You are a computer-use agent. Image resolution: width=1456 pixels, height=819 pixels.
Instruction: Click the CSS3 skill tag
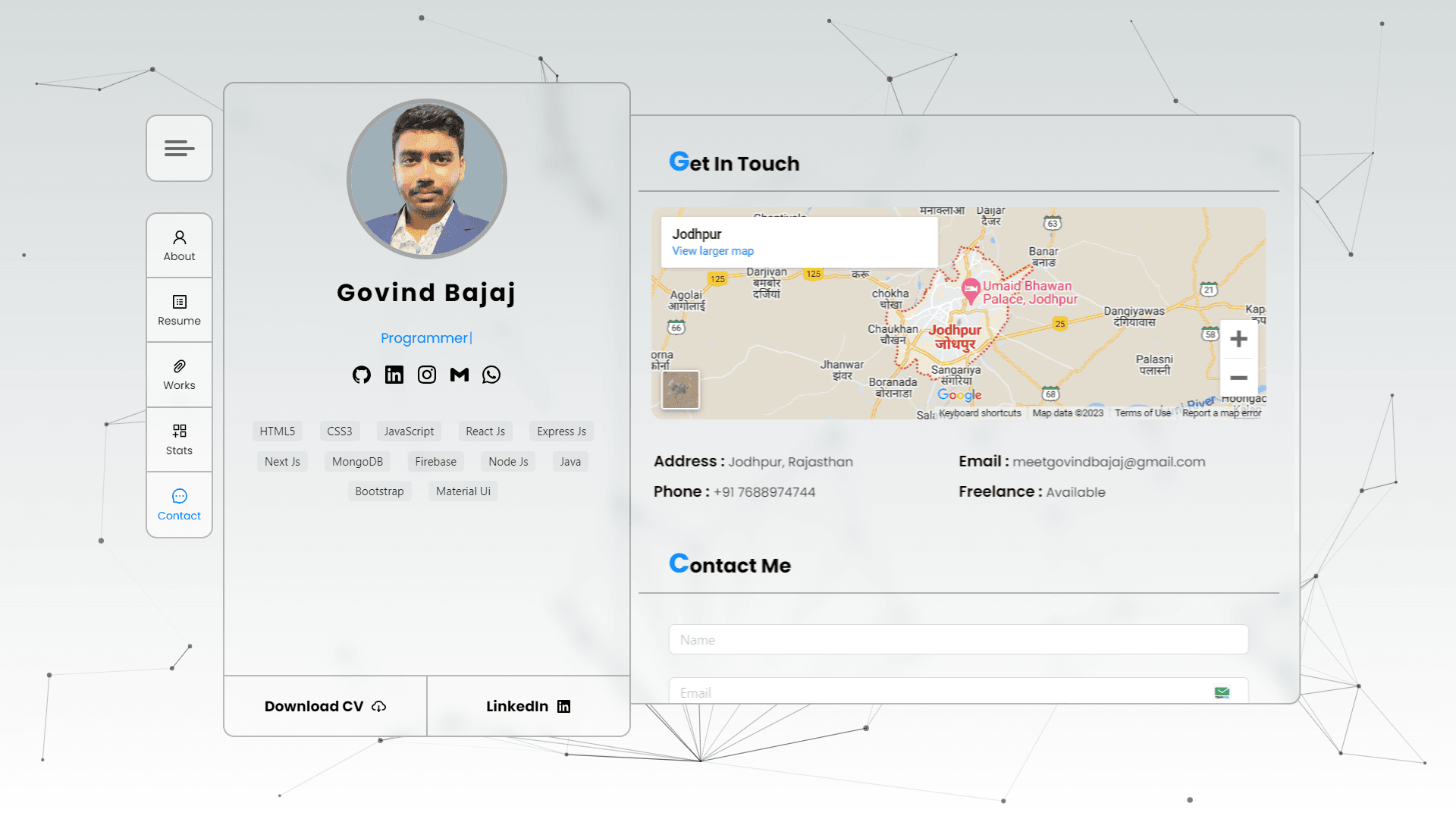(x=340, y=431)
